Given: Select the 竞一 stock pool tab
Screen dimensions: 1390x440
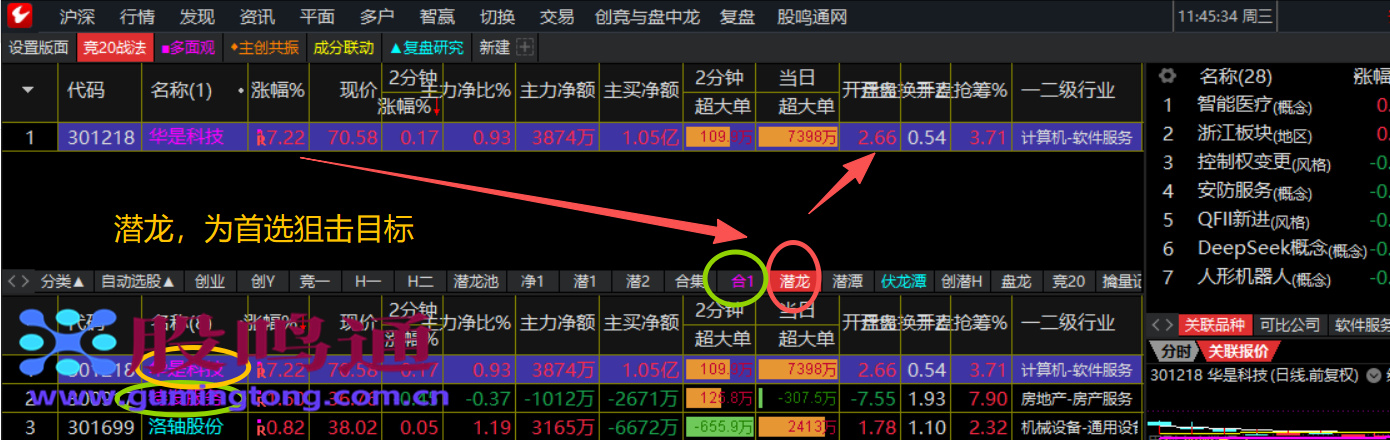Looking at the screenshot, I should (315, 281).
